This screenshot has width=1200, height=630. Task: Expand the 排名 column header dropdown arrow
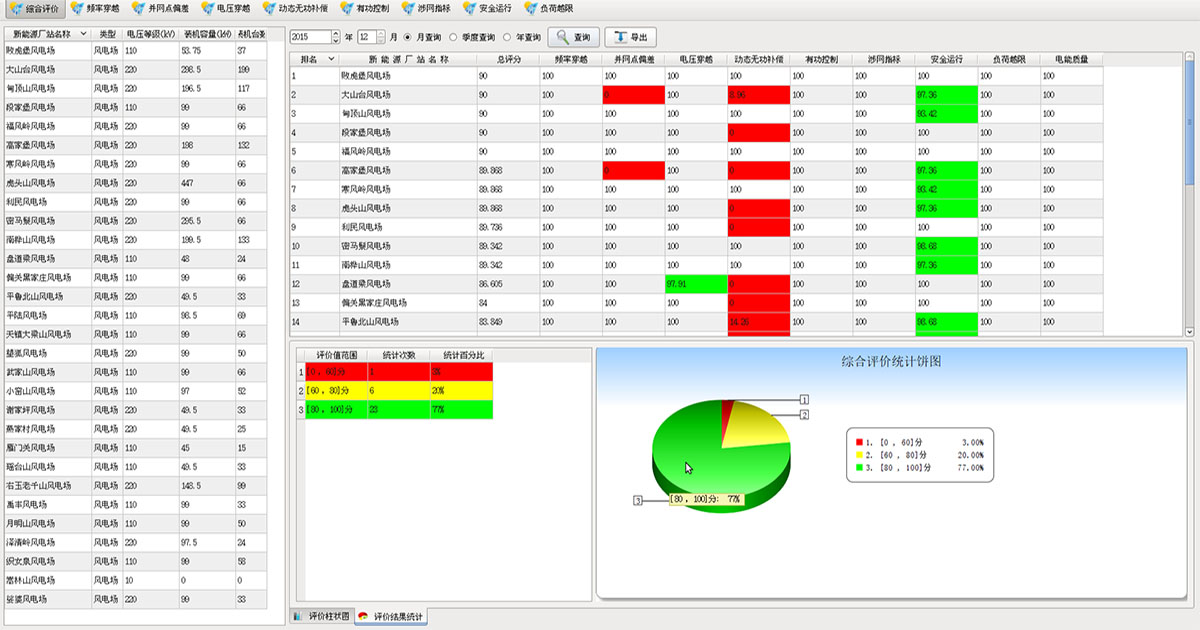(331, 59)
